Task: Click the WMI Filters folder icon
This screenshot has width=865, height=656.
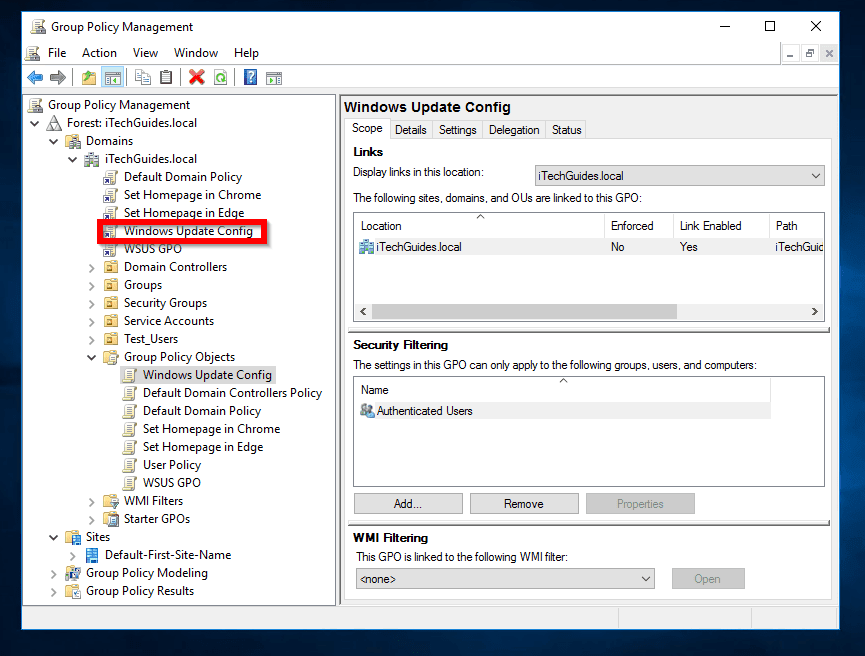Action: 111,502
